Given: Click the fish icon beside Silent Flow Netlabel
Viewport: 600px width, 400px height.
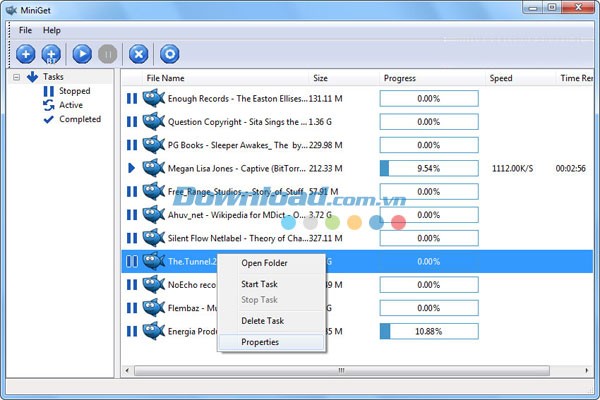Looking at the screenshot, I should point(153,238).
